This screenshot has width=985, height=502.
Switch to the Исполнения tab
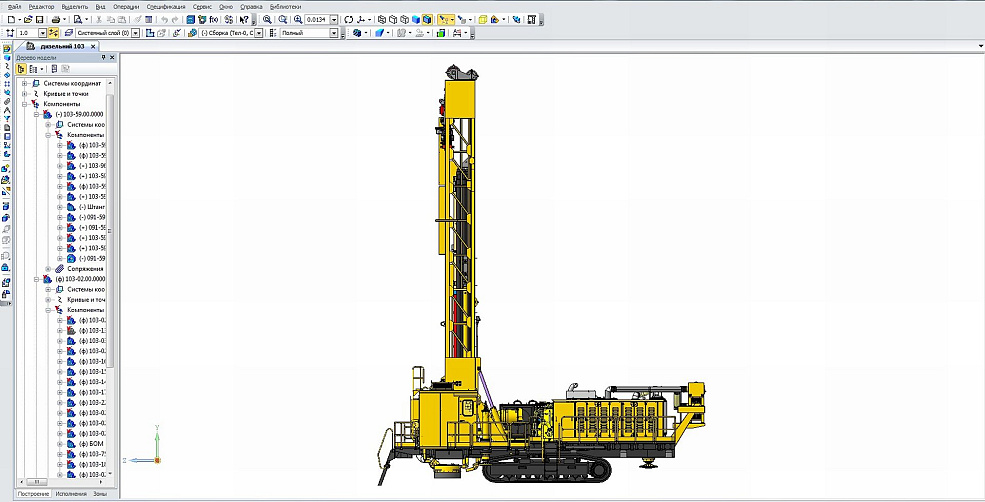click(71, 494)
